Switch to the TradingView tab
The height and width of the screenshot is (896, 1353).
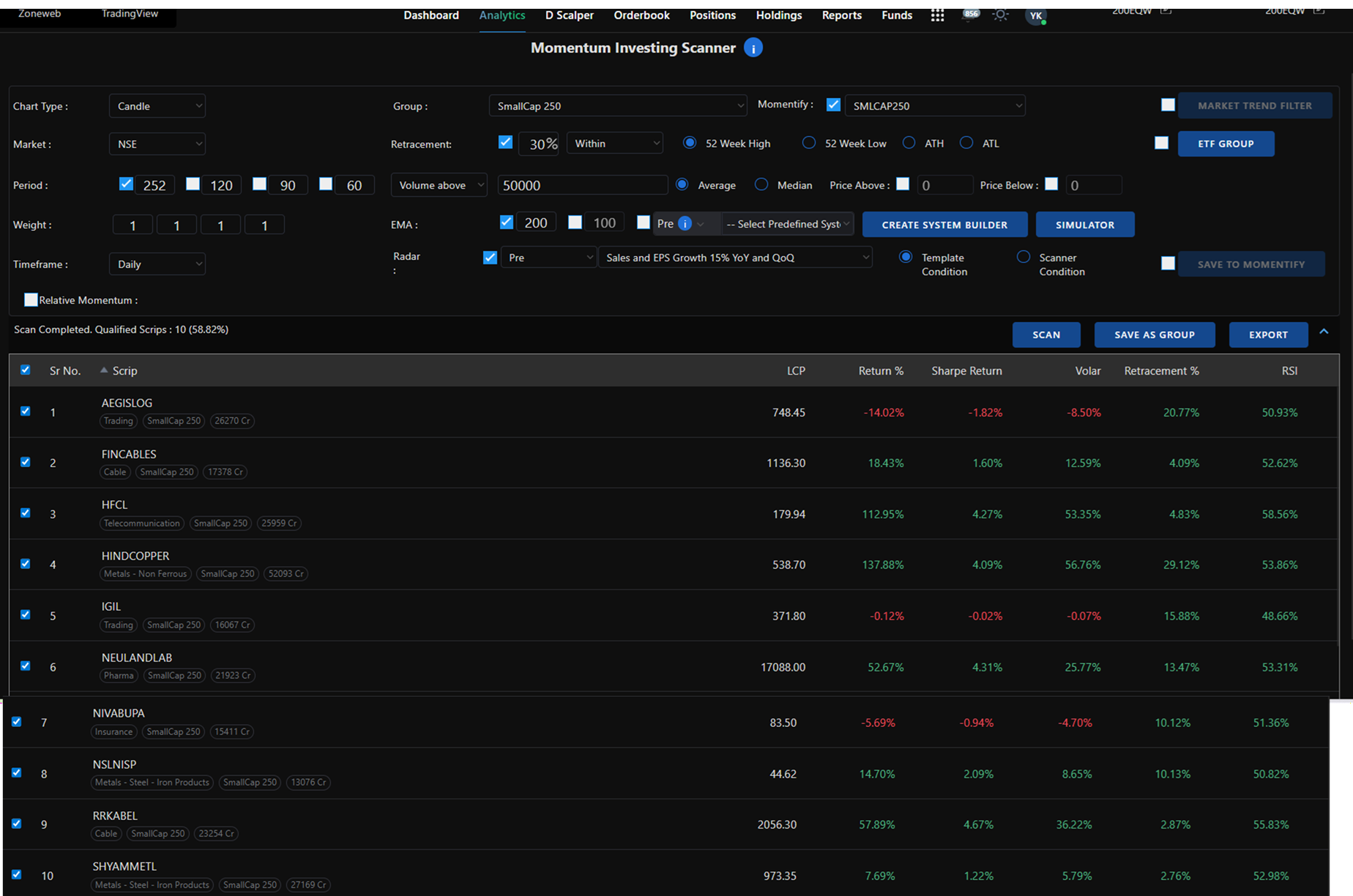click(130, 14)
